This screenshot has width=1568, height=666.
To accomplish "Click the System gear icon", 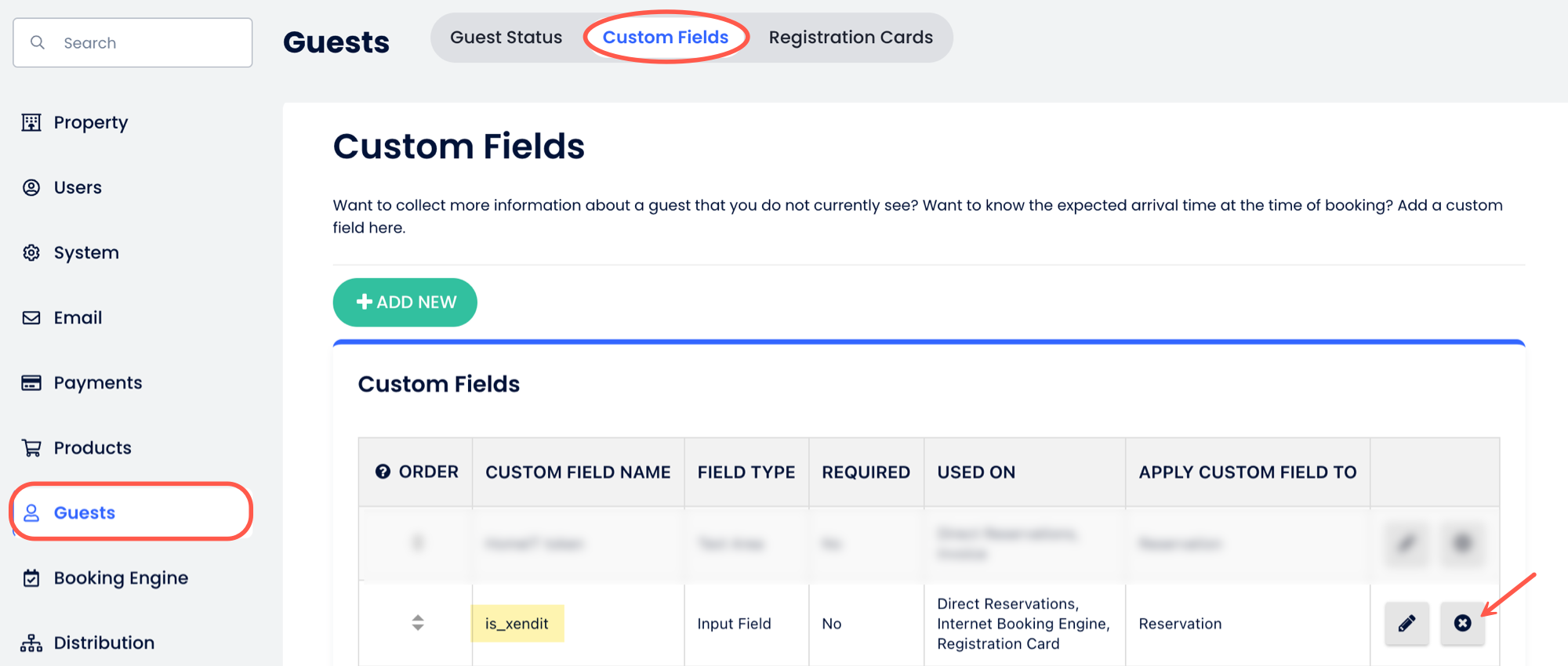I will 31,252.
